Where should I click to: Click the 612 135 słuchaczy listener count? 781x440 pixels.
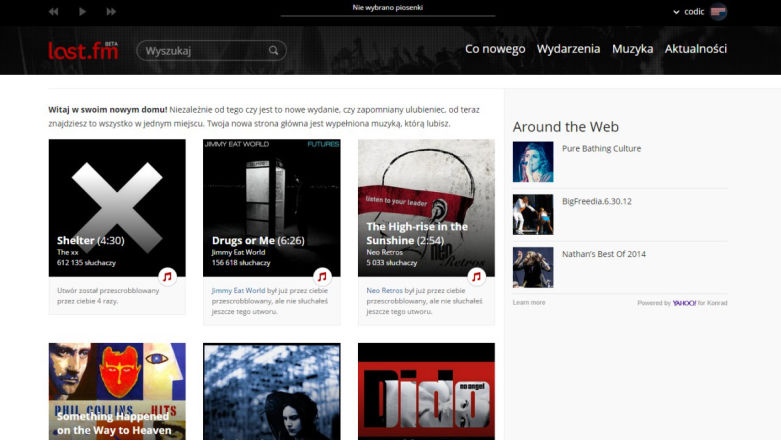click(x=86, y=263)
